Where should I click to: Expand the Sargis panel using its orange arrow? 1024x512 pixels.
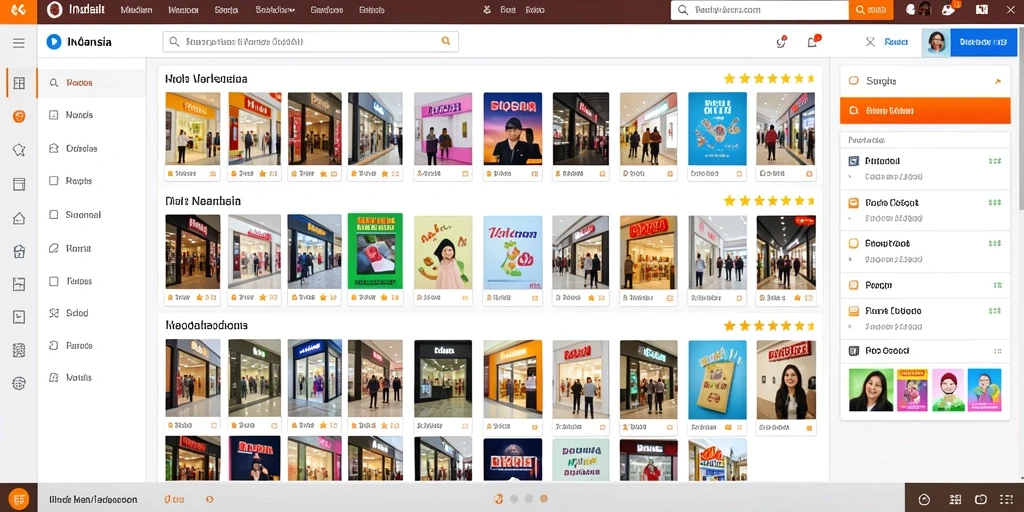tap(997, 82)
